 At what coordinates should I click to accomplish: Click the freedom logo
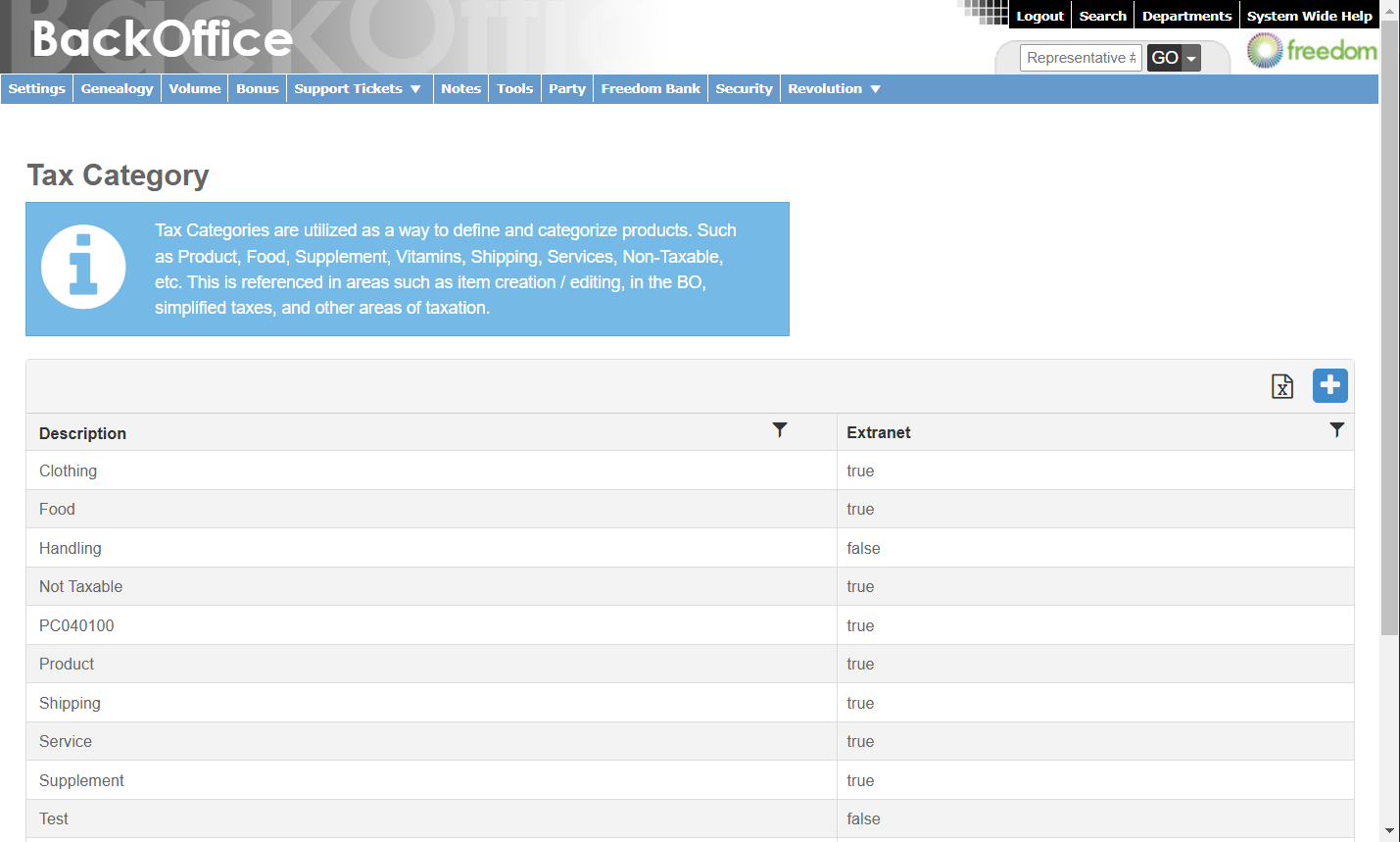coord(1313,50)
